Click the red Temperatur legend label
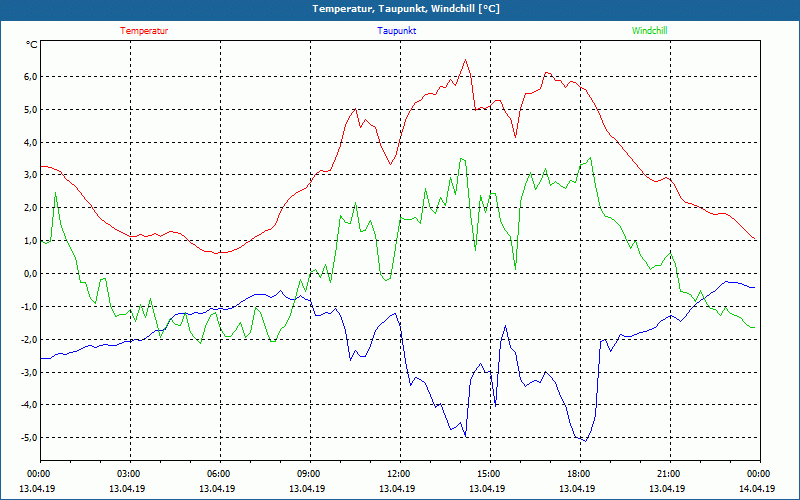This screenshot has width=800, height=500. 144,31
